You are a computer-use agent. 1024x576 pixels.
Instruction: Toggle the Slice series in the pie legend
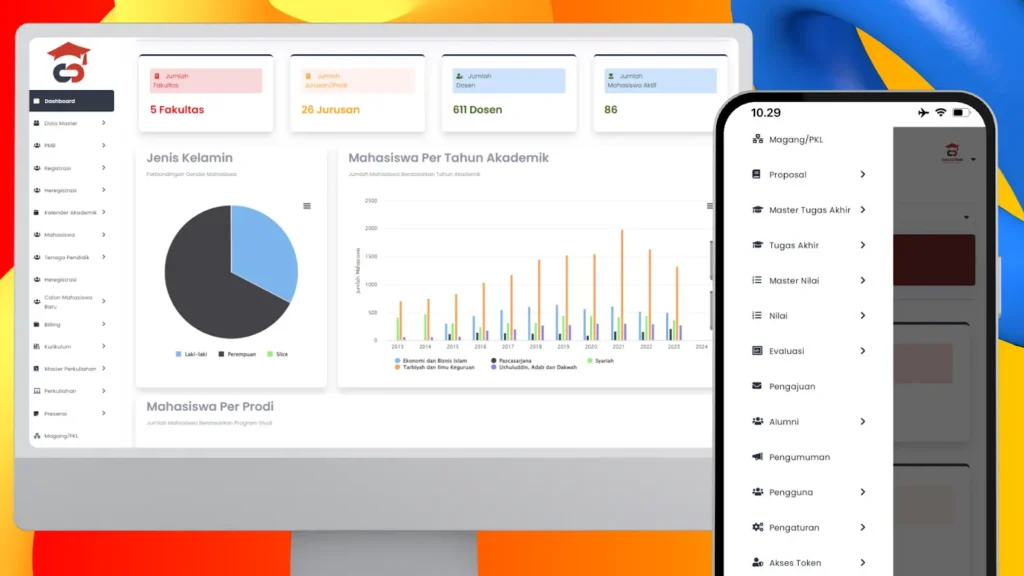click(278, 354)
